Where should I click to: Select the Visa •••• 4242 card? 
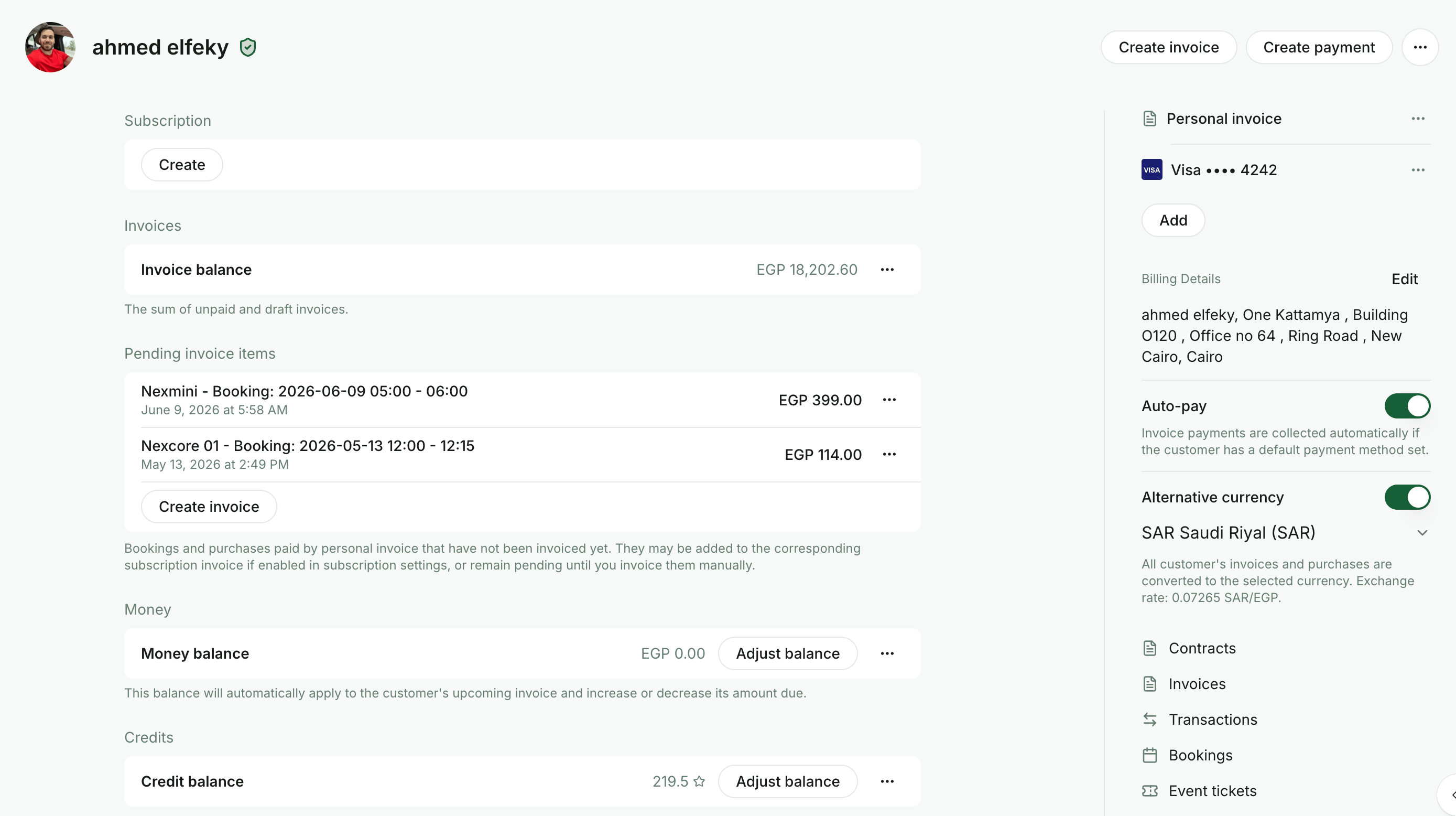coord(1224,170)
